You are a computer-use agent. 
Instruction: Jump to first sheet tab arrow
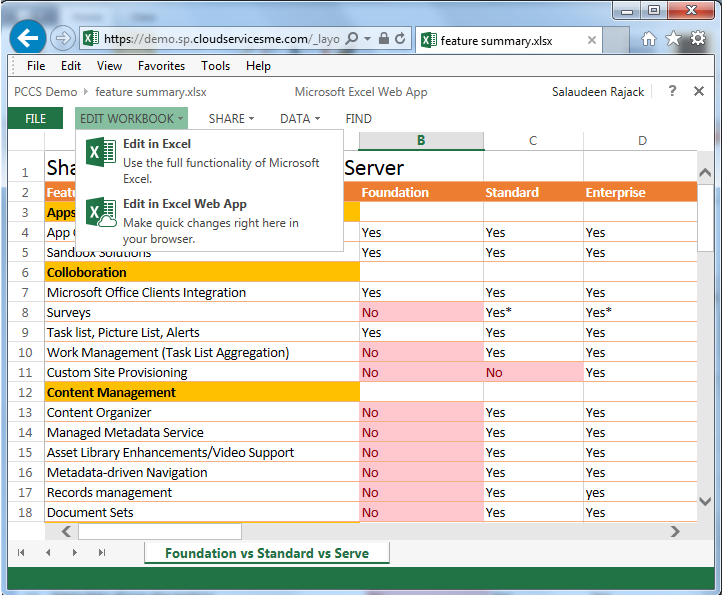pyautogui.click(x=21, y=552)
